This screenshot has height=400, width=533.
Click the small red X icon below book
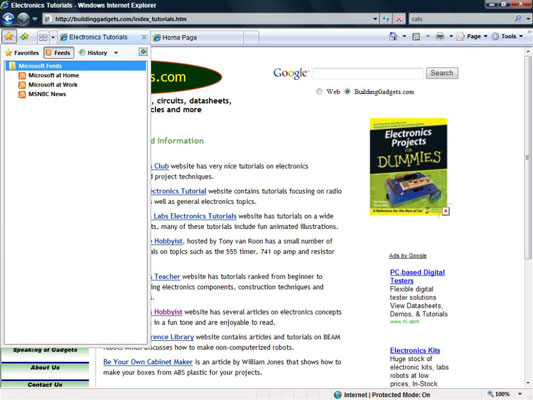[x=446, y=211]
